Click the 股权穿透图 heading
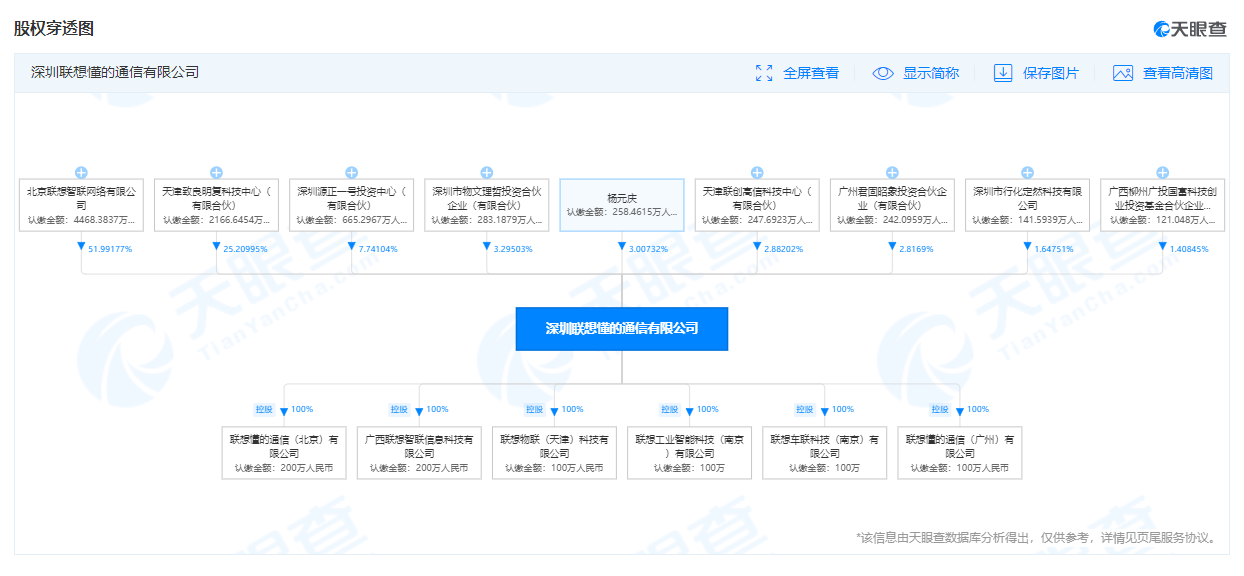Viewport: 1244px width, 576px height. tap(54, 28)
